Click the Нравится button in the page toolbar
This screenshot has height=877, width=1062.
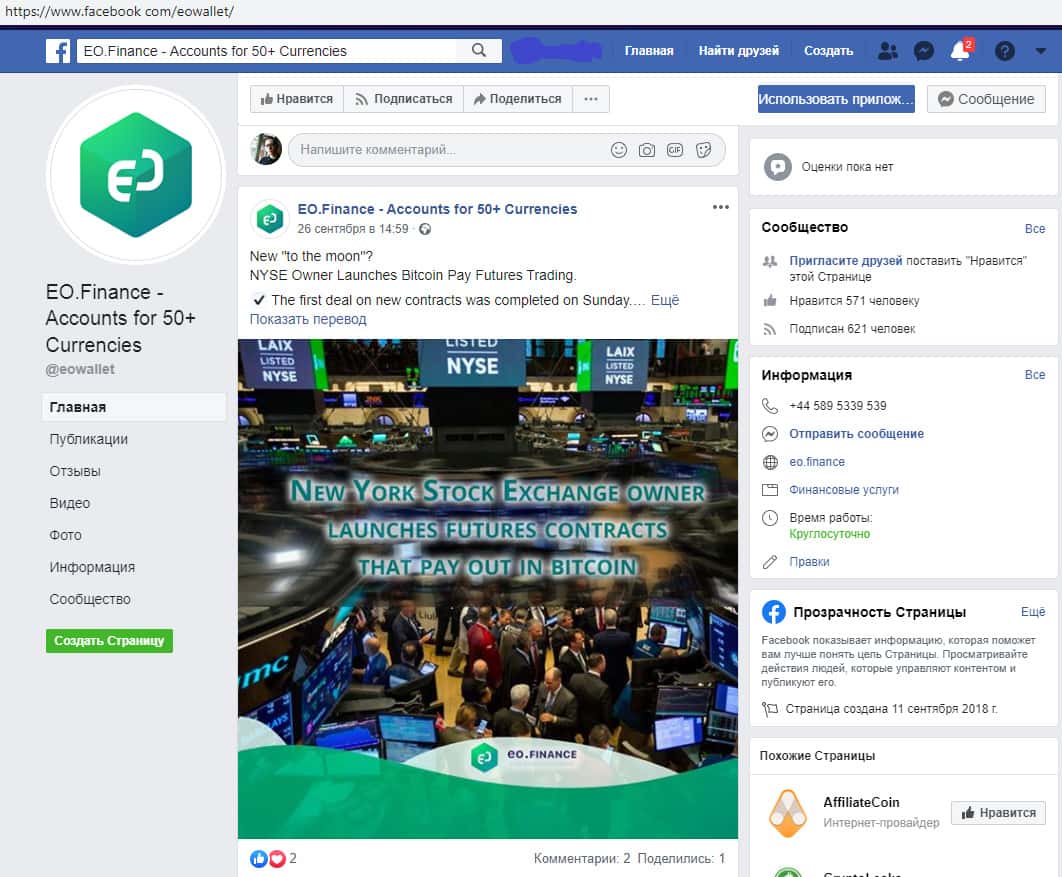[x=297, y=99]
